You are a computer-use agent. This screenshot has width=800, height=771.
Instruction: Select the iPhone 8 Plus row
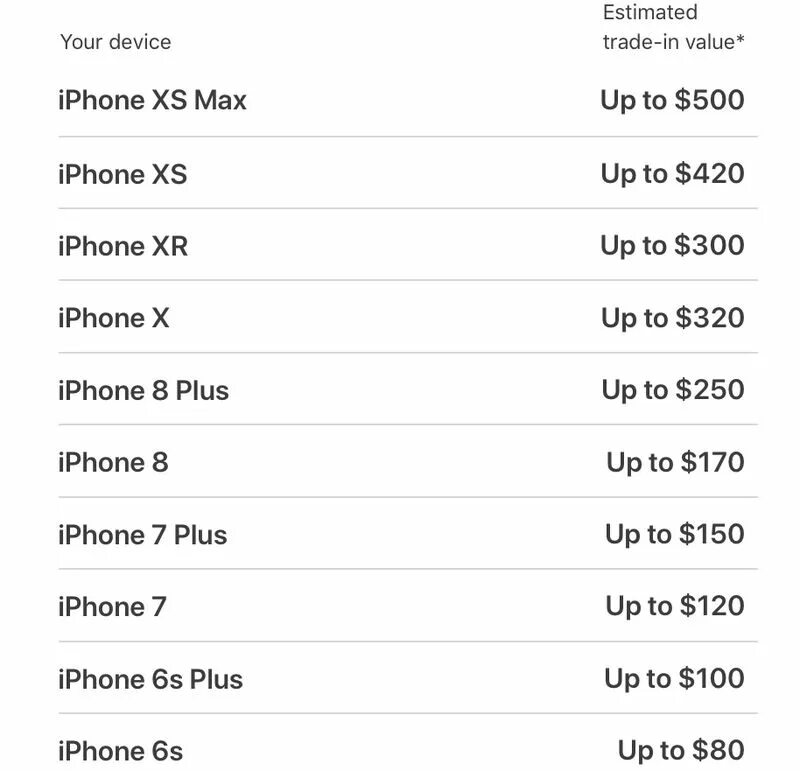click(143, 390)
